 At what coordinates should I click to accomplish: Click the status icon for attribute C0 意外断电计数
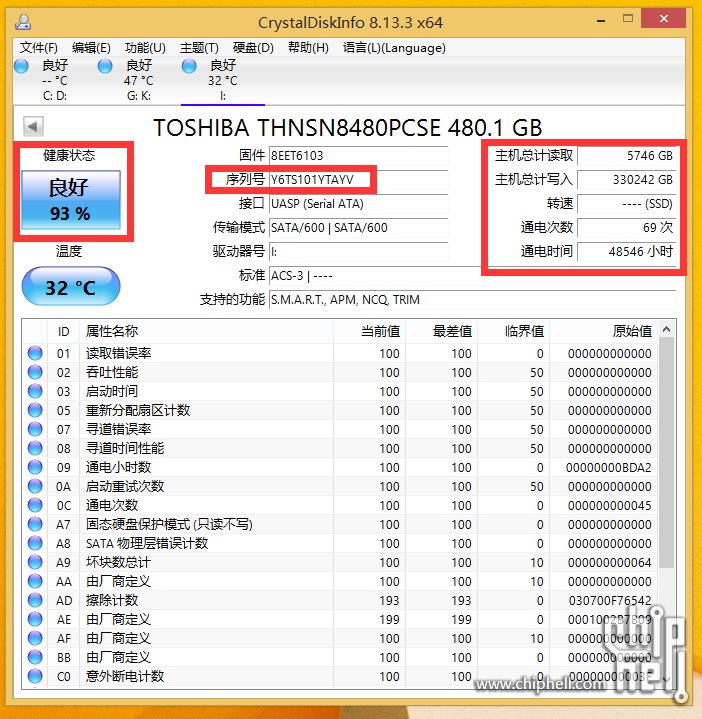coord(35,676)
